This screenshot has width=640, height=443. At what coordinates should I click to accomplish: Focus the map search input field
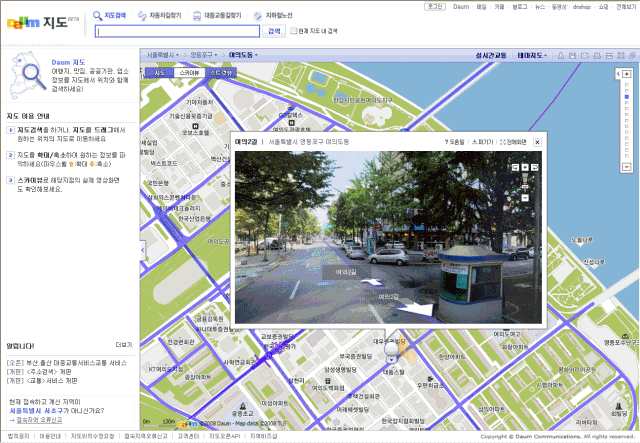(x=177, y=31)
